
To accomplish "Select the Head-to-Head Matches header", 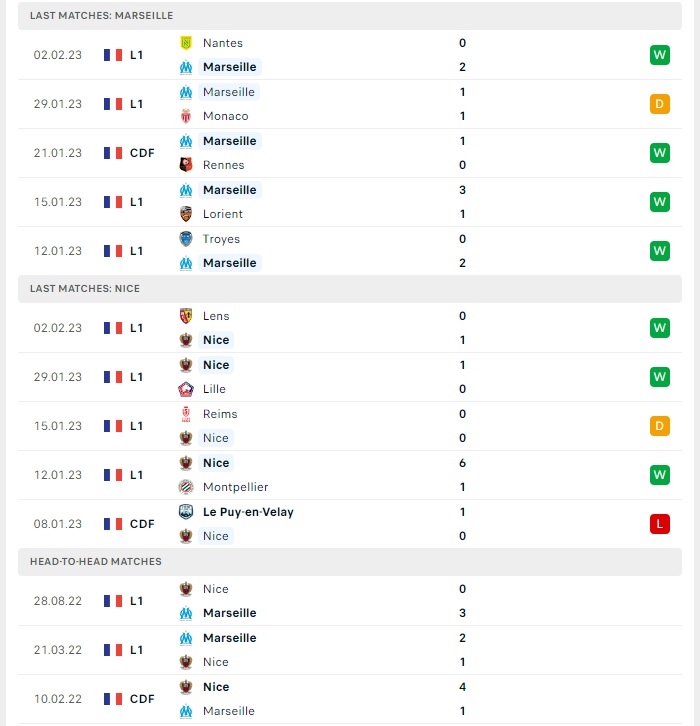I will coord(350,562).
